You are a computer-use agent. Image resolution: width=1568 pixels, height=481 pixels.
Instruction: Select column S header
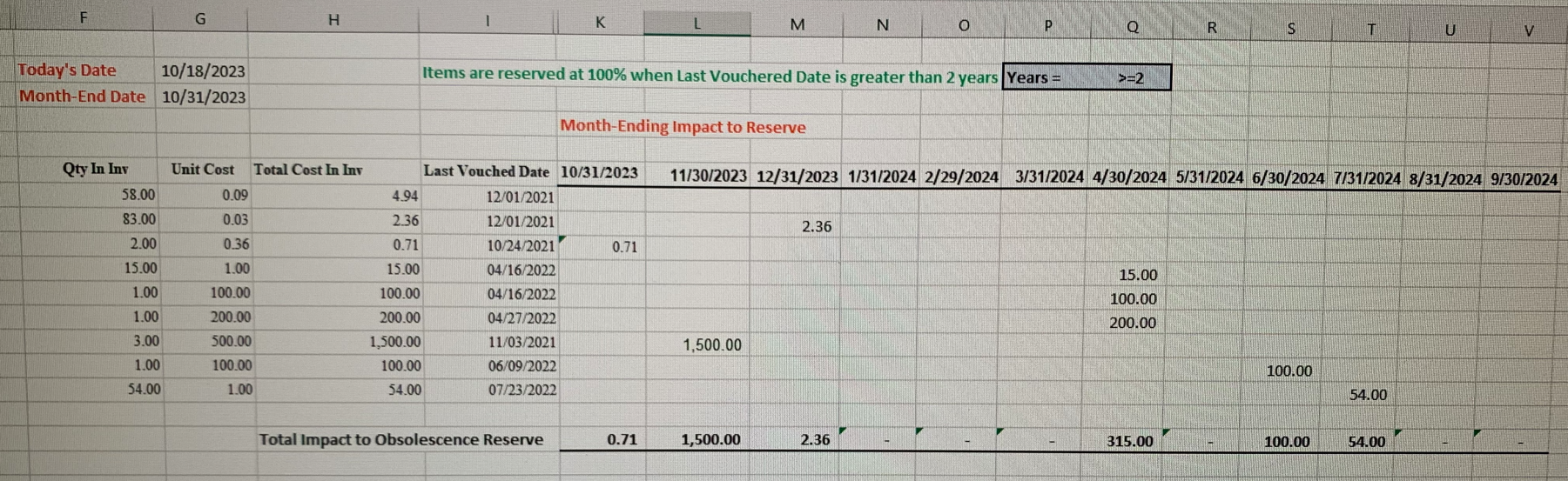[1291, 29]
